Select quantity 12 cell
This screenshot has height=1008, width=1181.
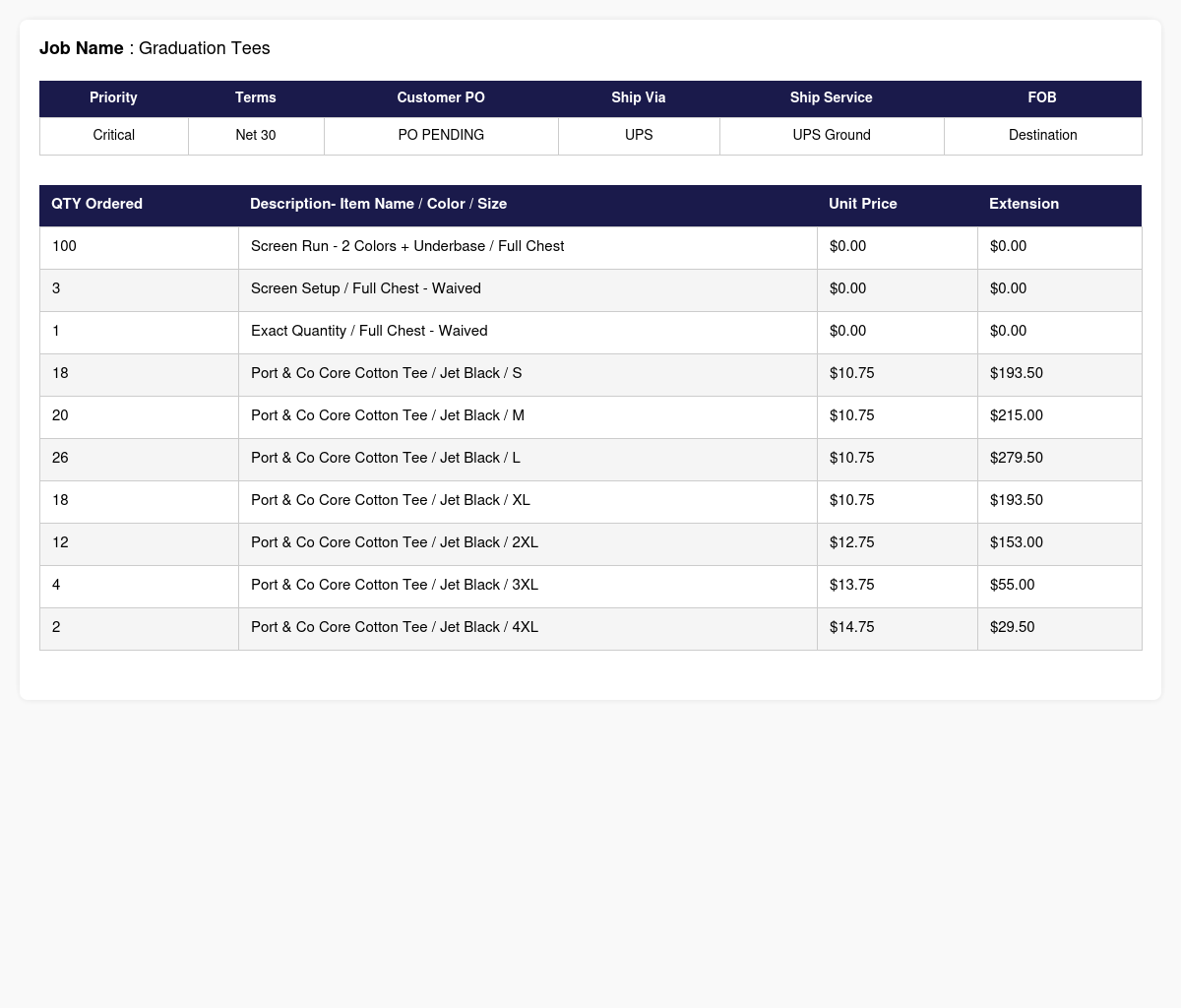pyautogui.click(x=139, y=544)
